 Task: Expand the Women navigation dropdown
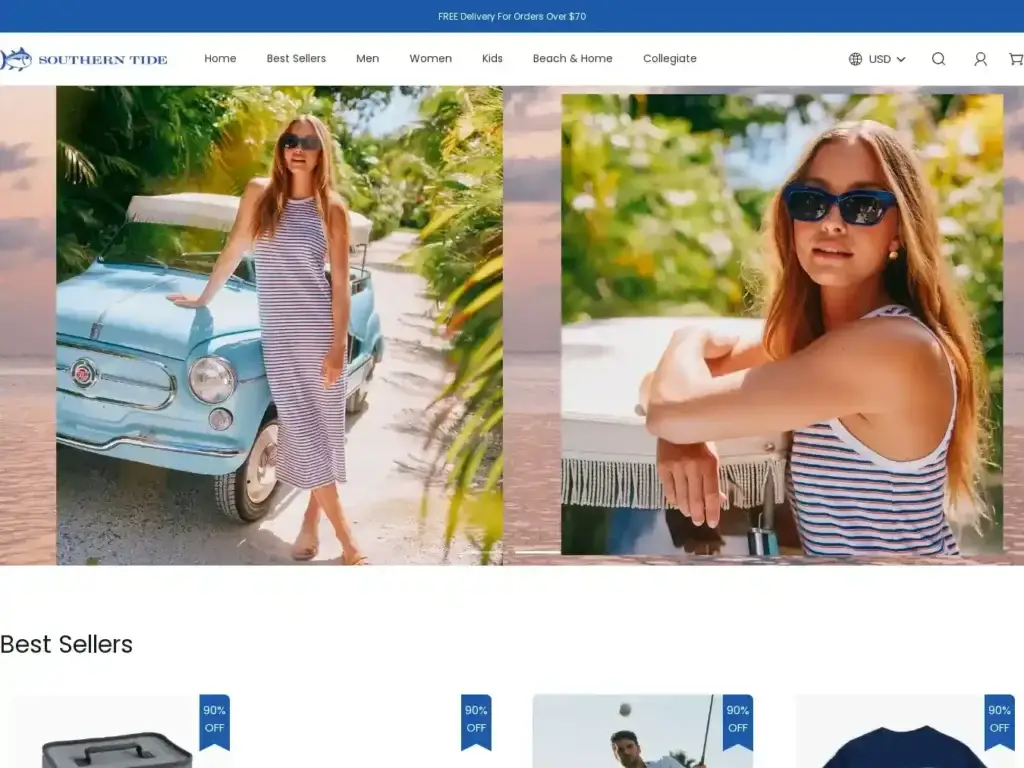(430, 59)
